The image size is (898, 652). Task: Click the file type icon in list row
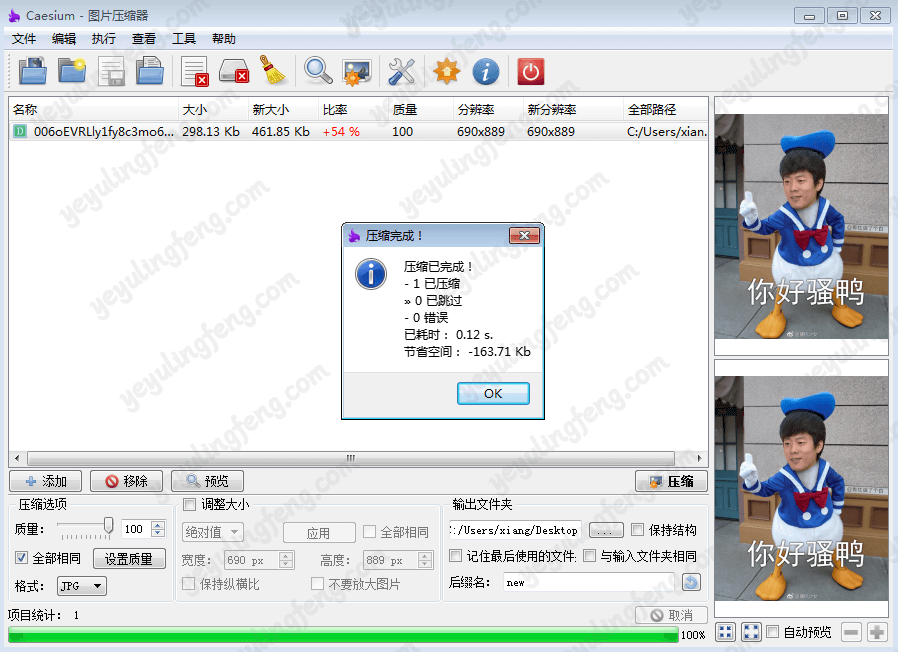20,131
